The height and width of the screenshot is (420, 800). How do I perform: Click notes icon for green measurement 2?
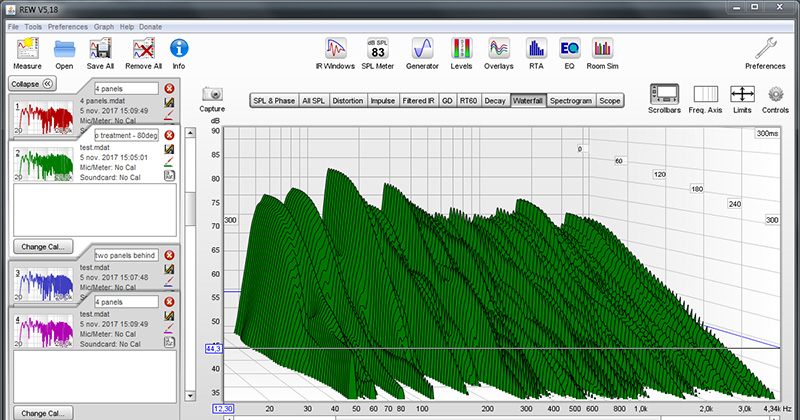click(x=169, y=176)
